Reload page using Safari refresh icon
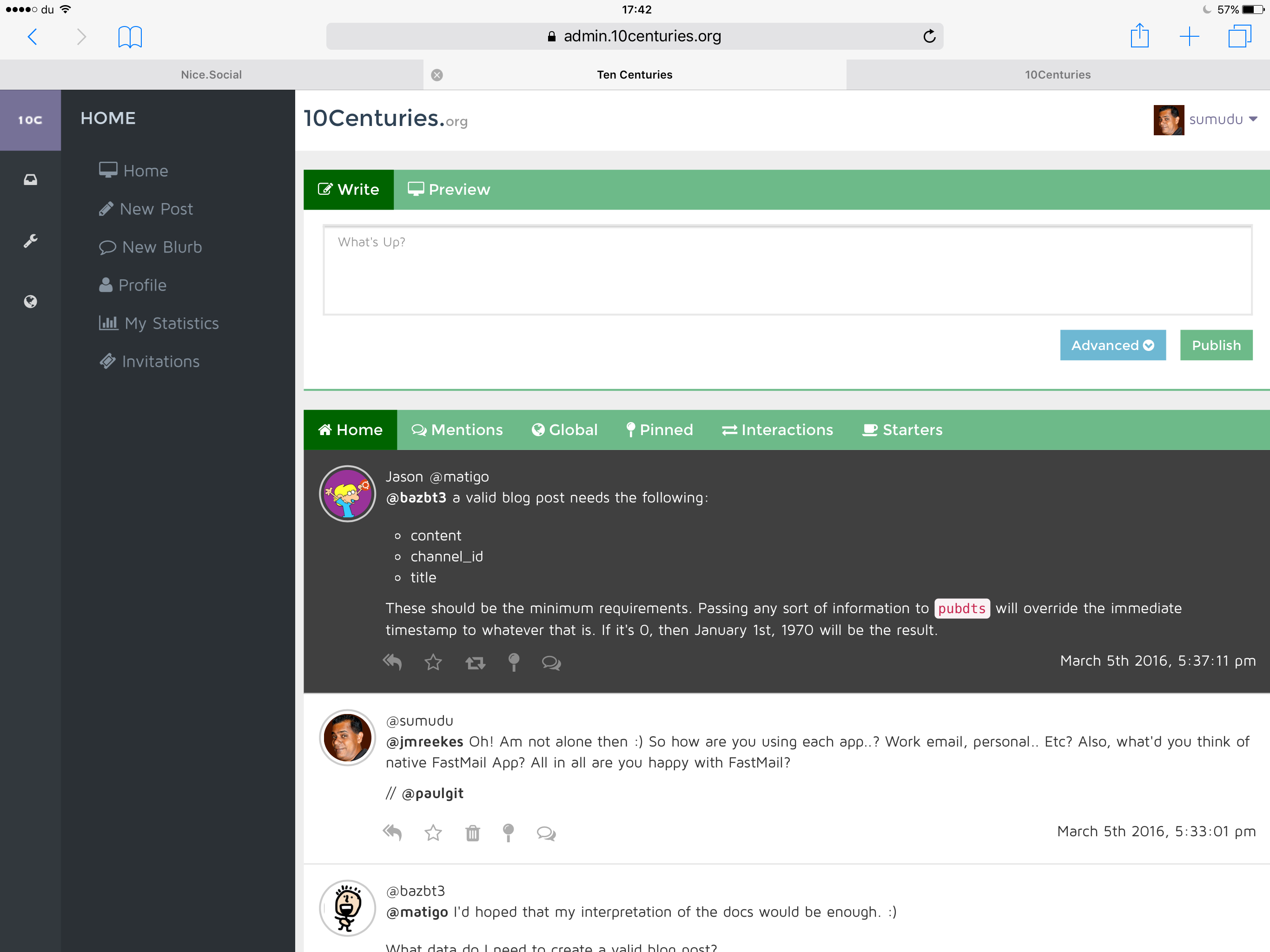The width and height of the screenshot is (1270, 952). pyautogui.click(x=929, y=37)
